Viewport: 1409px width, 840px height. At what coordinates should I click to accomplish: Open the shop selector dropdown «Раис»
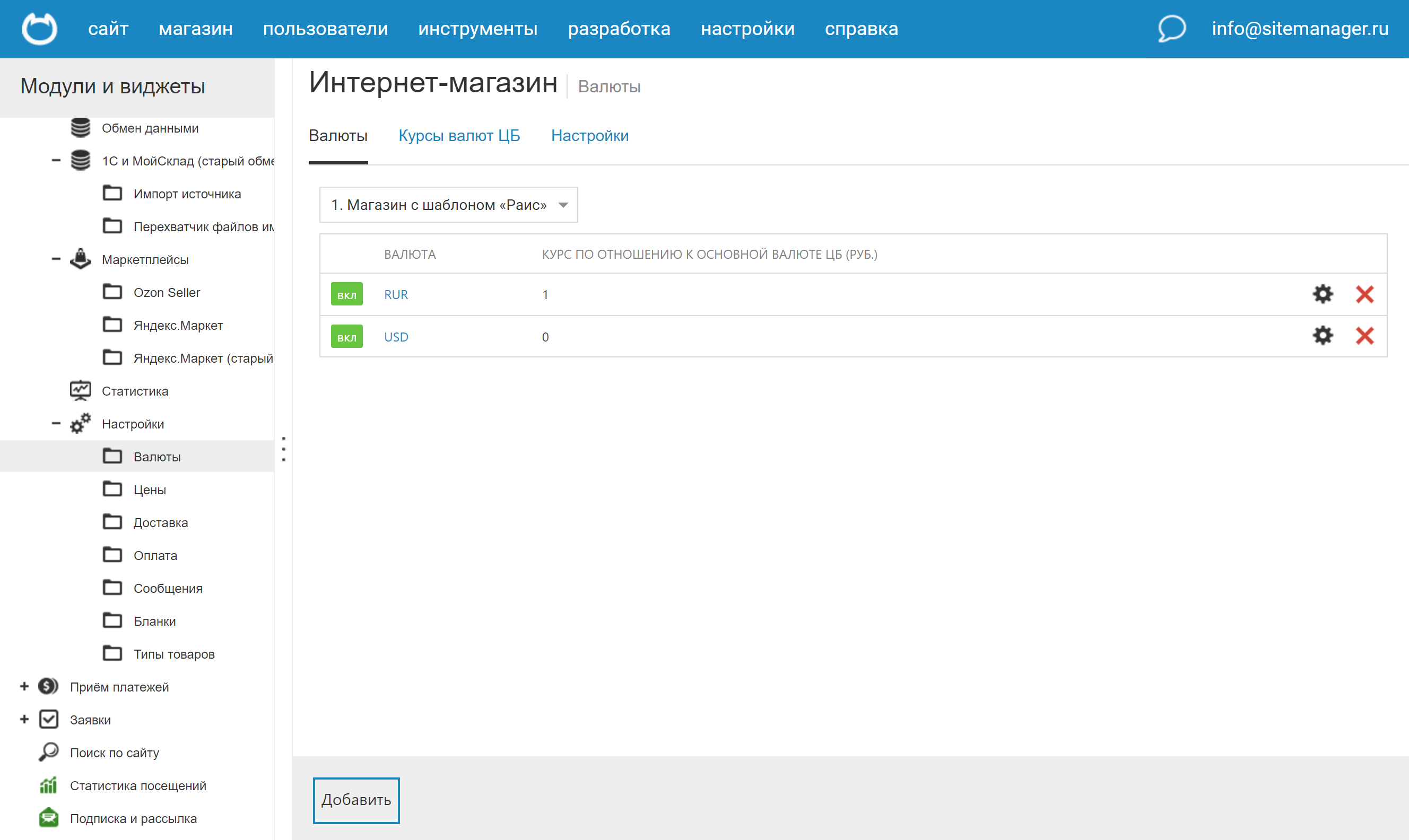pyautogui.click(x=448, y=205)
